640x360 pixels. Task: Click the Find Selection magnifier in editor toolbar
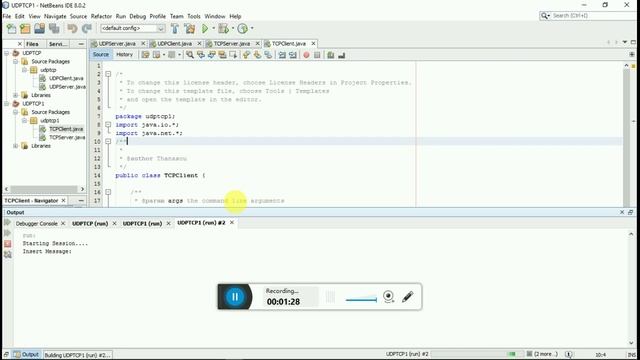pos(190,55)
